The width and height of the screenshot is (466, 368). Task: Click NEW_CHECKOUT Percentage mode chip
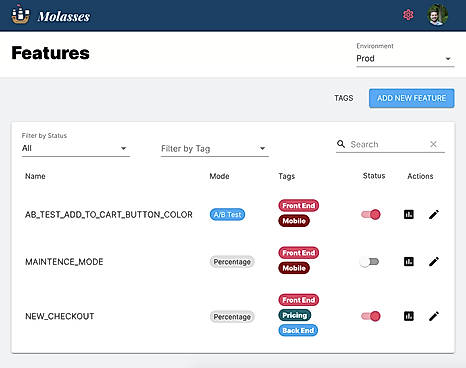[232, 316]
